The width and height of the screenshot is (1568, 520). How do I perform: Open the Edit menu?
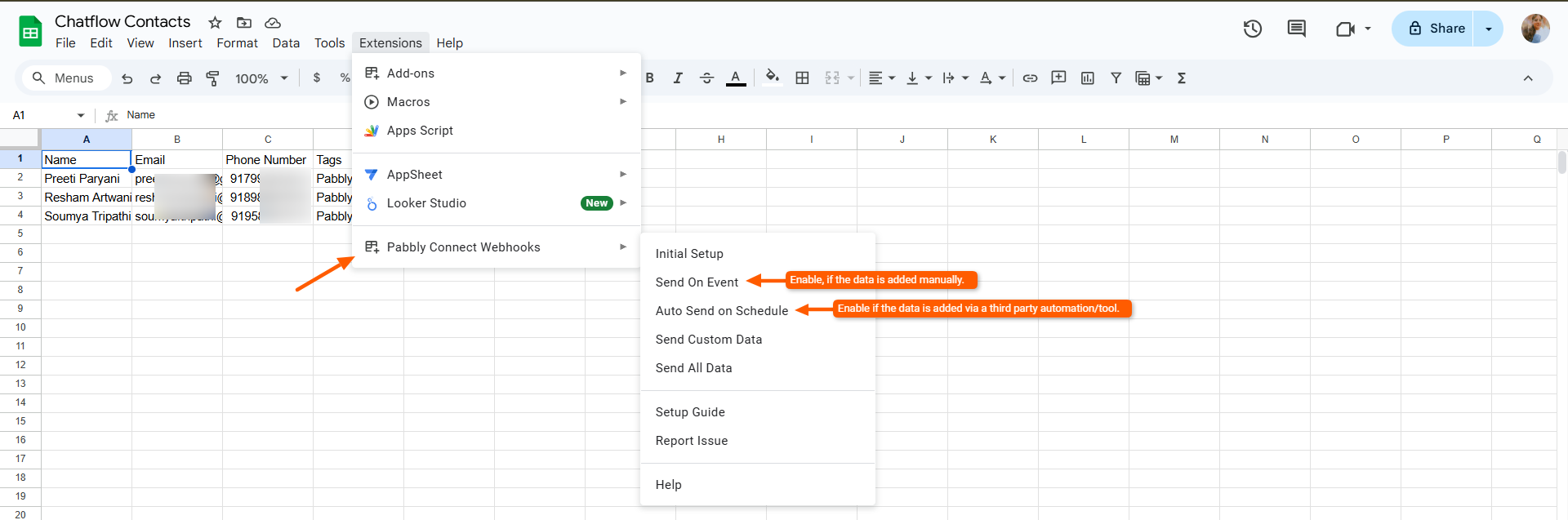(x=101, y=43)
